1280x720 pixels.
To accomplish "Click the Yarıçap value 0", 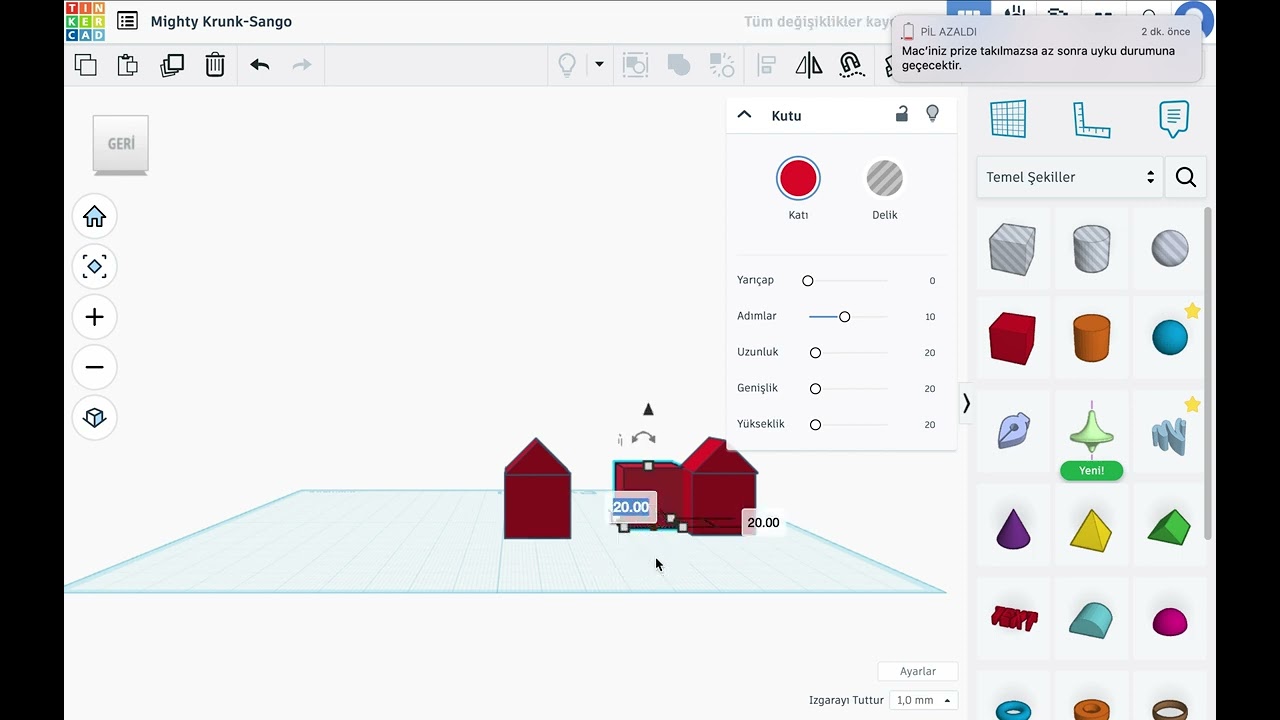I will coord(932,281).
